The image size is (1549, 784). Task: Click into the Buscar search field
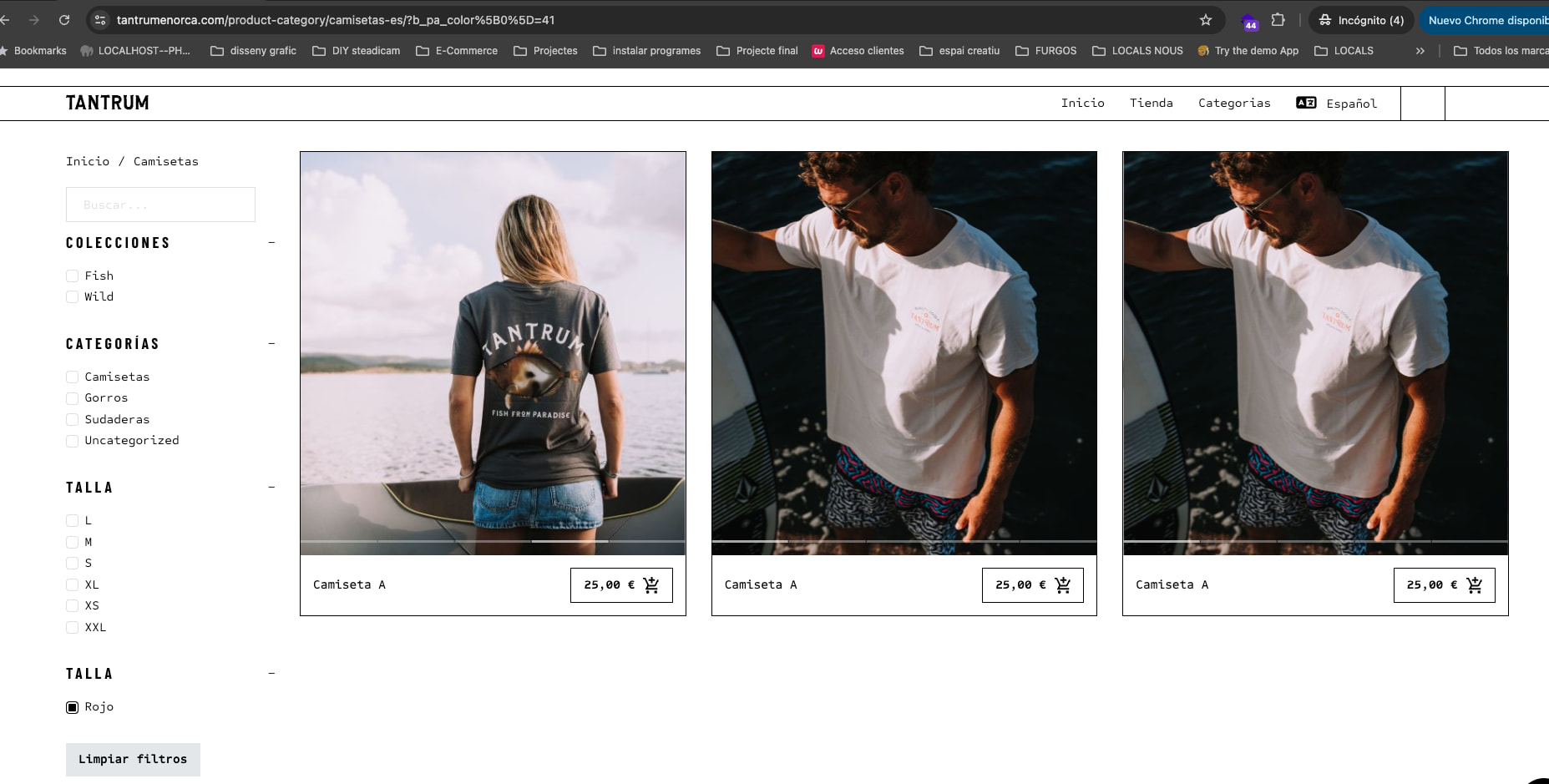point(160,205)
